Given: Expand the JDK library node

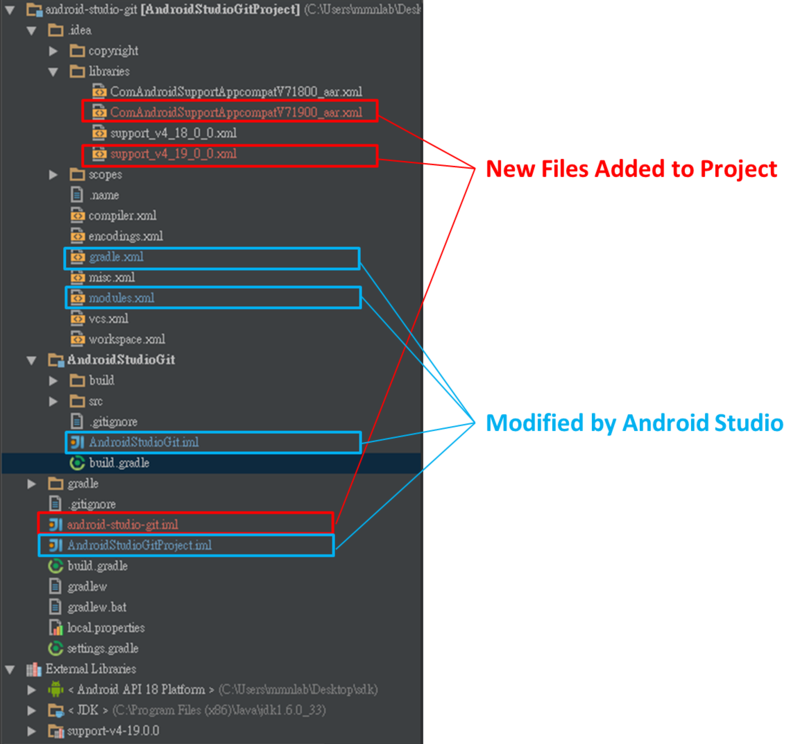Looking at the screenshot, I should 32,711.
